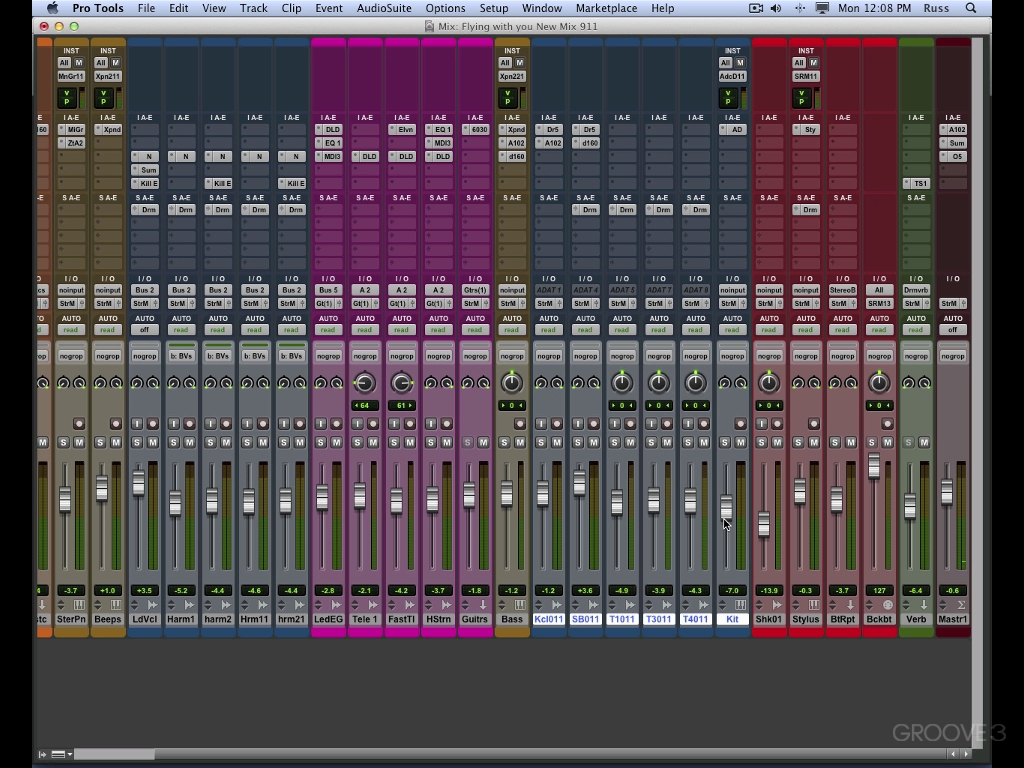The image size is (1024, 768).
Task: Record-enable the SterPn track
Action: 79,424
